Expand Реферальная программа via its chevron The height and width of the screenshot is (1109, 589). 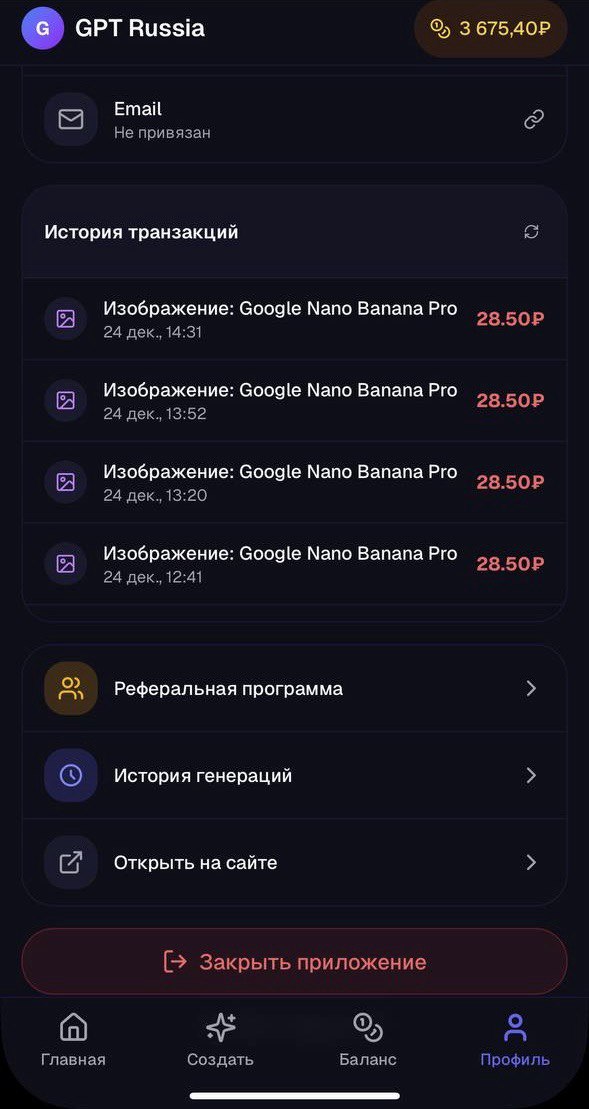pyautogui.click(x=532, y=688)
